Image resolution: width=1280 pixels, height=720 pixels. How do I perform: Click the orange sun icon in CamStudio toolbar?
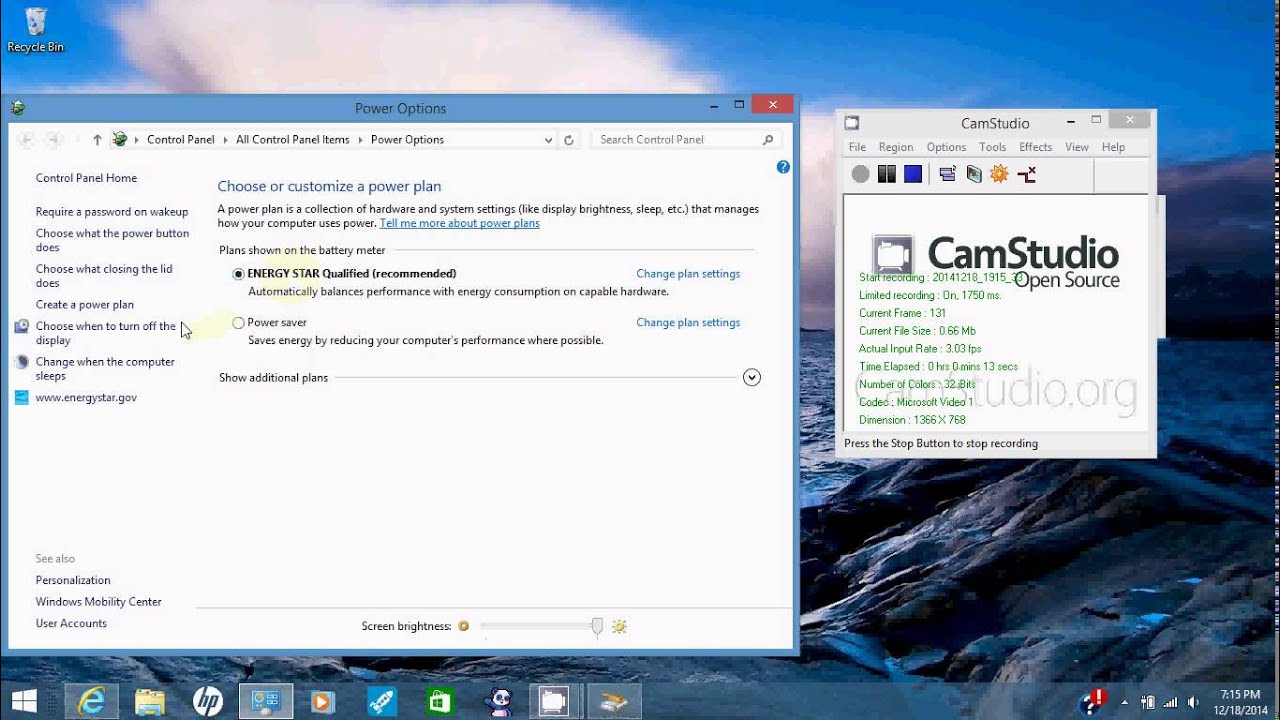pos(999,174)
